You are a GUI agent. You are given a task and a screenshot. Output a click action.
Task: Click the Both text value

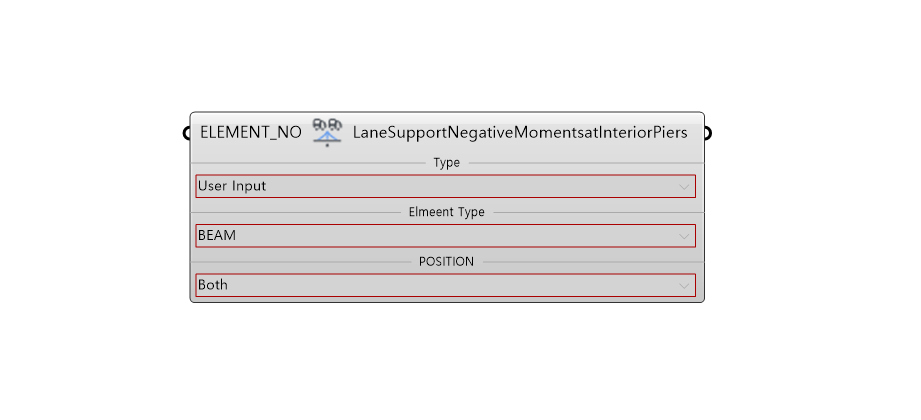coord(213,285)
